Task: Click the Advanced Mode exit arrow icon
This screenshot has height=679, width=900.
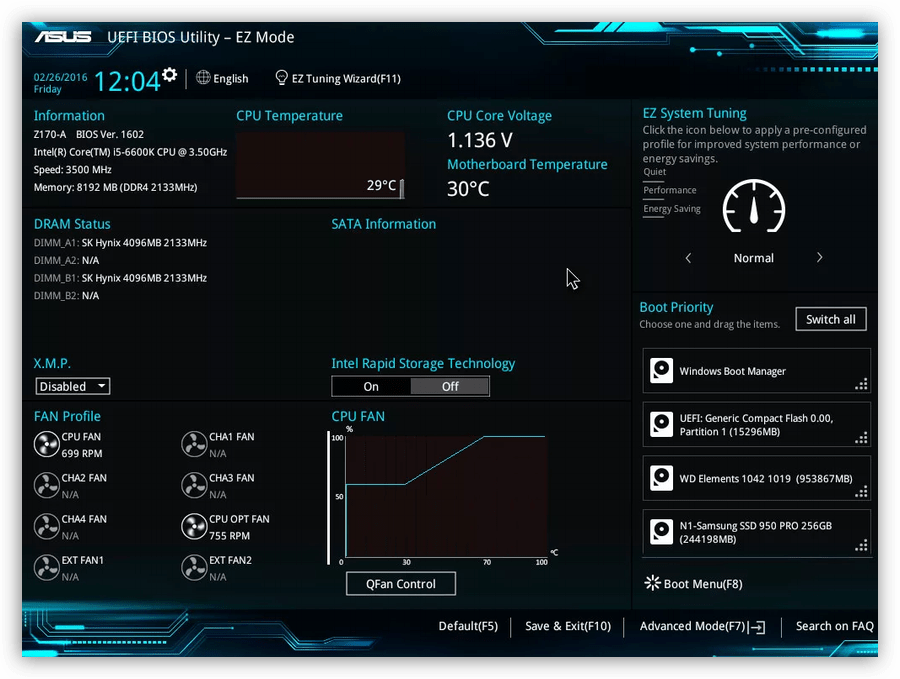Action: (758, 627)
